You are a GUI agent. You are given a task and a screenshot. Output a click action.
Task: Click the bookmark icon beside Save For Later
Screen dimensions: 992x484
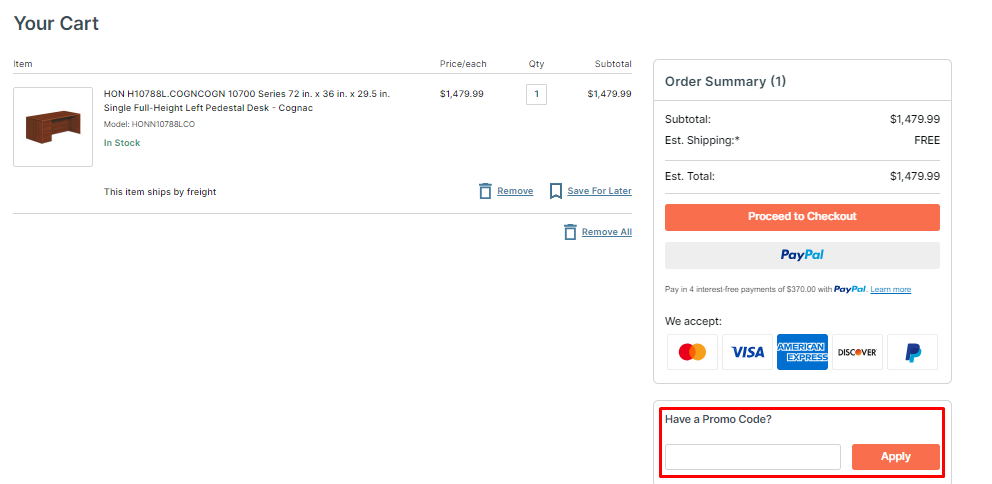coord(555,191)
